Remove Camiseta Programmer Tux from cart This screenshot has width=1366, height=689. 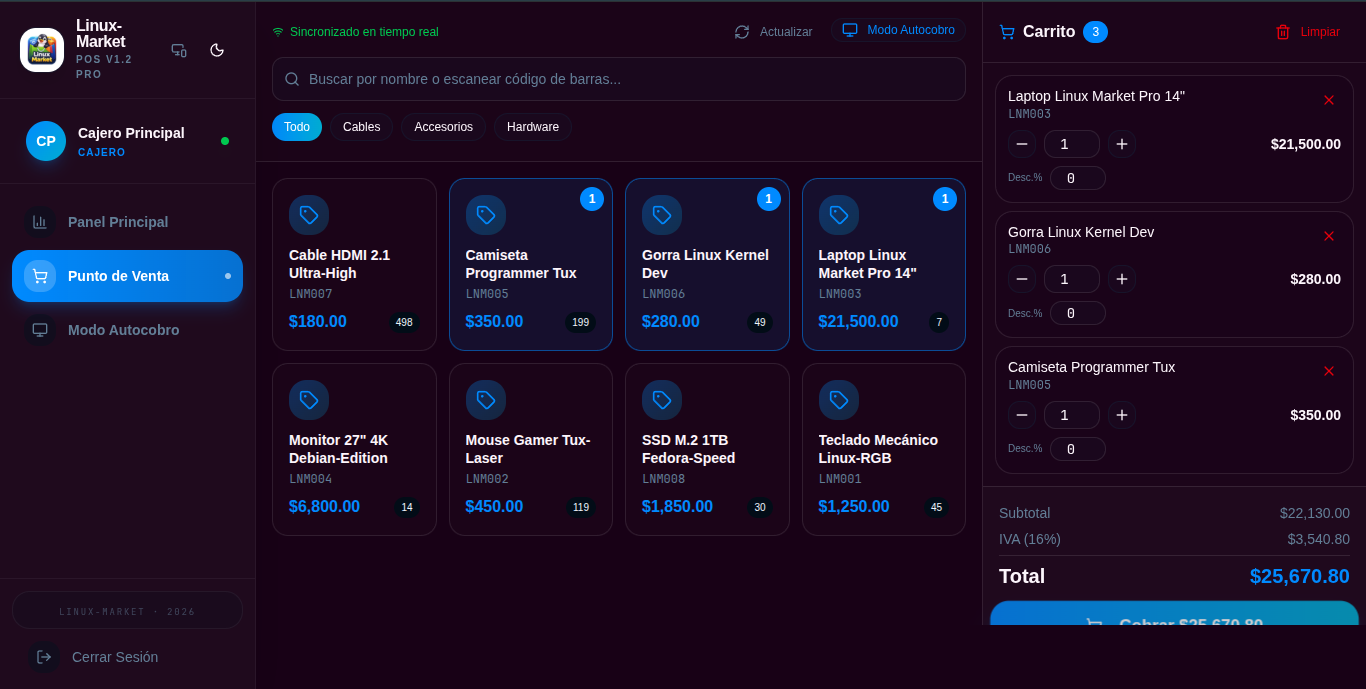tap(1329, 371)
